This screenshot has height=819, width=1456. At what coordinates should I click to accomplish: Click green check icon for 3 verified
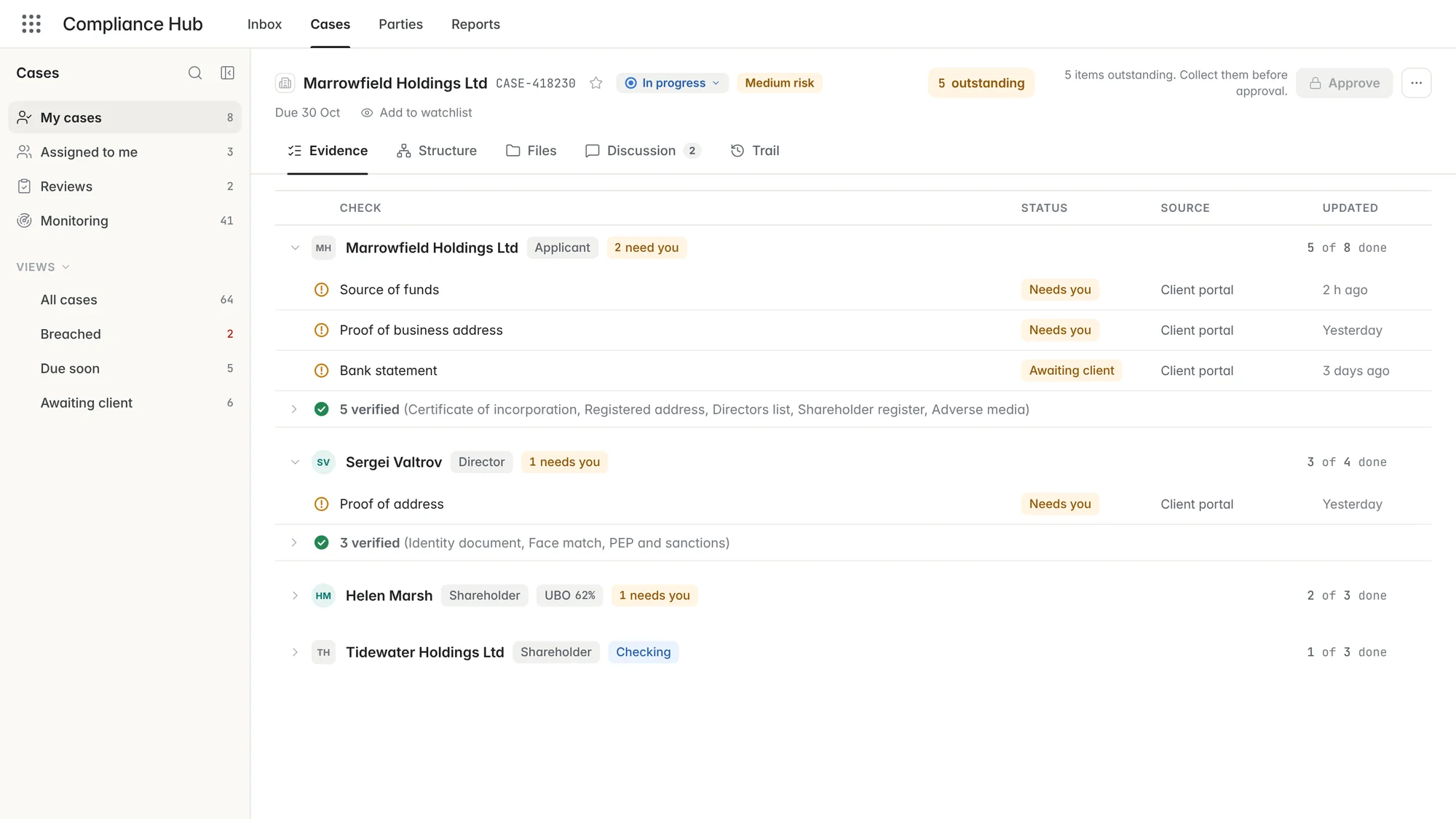pos(321,542)
